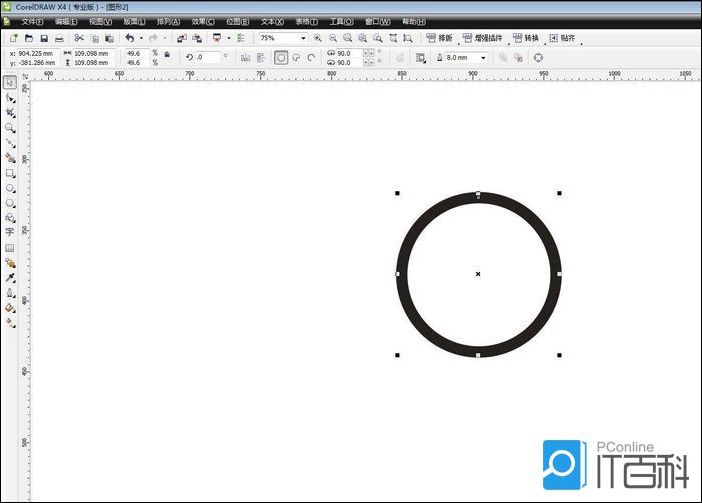Select the Interactive Fill tool
702x503 pixels.
(10, 323)
